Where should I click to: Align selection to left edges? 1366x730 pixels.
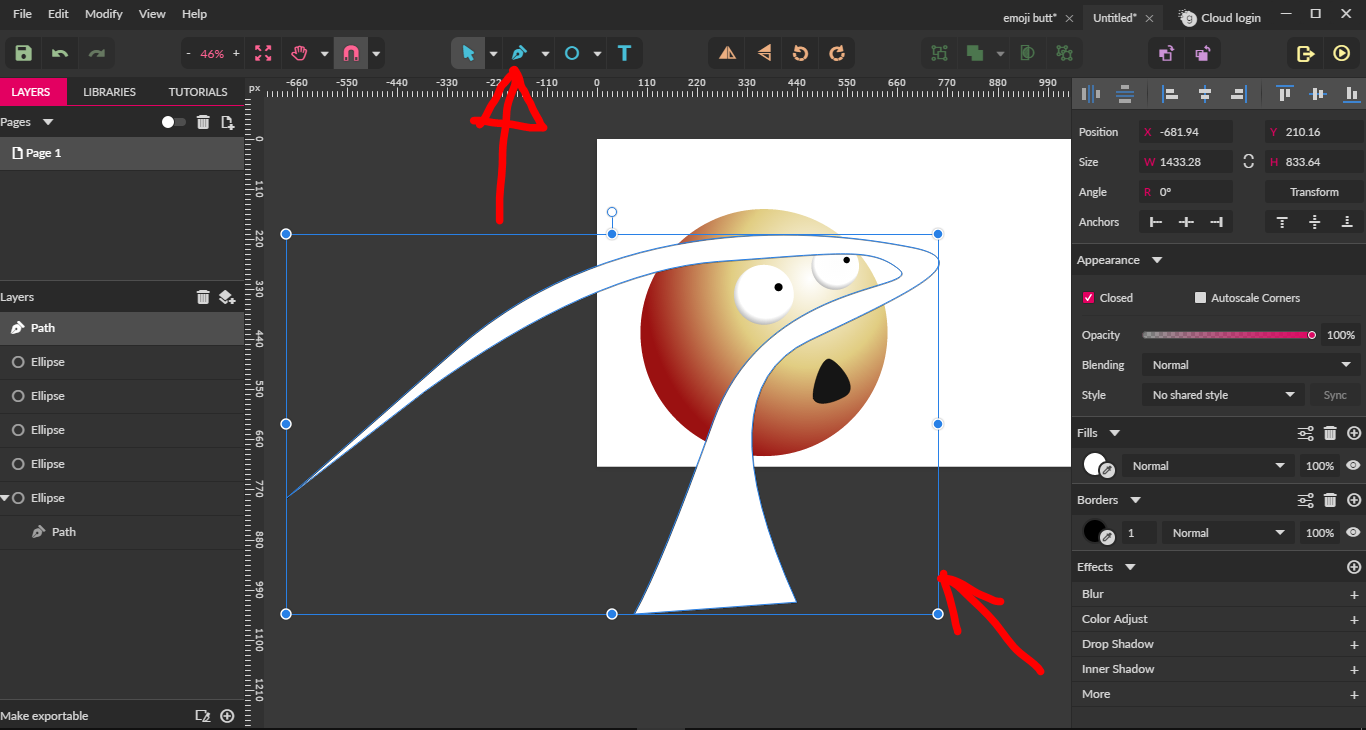pos(1169,94)
